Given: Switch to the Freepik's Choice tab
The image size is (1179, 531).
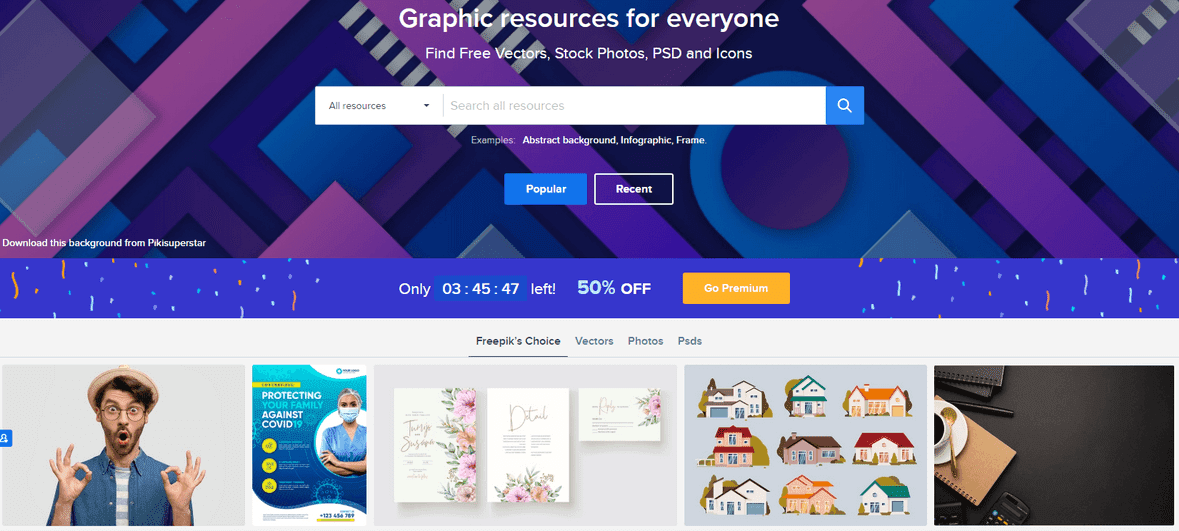Looking at the screenshot, I should point(518,341).
